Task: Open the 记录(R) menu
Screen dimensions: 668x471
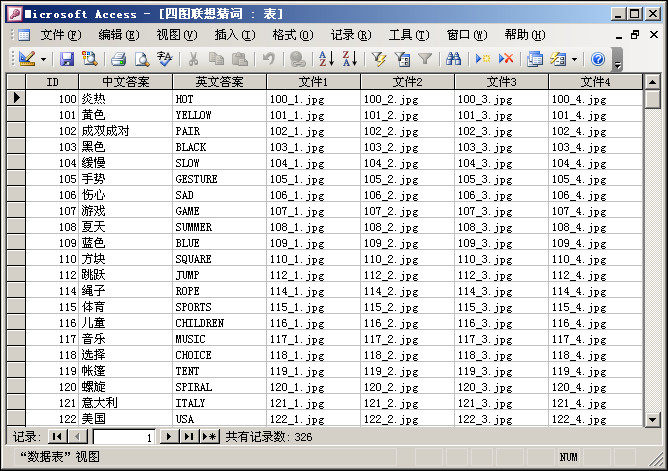Action: coord(351,35)
